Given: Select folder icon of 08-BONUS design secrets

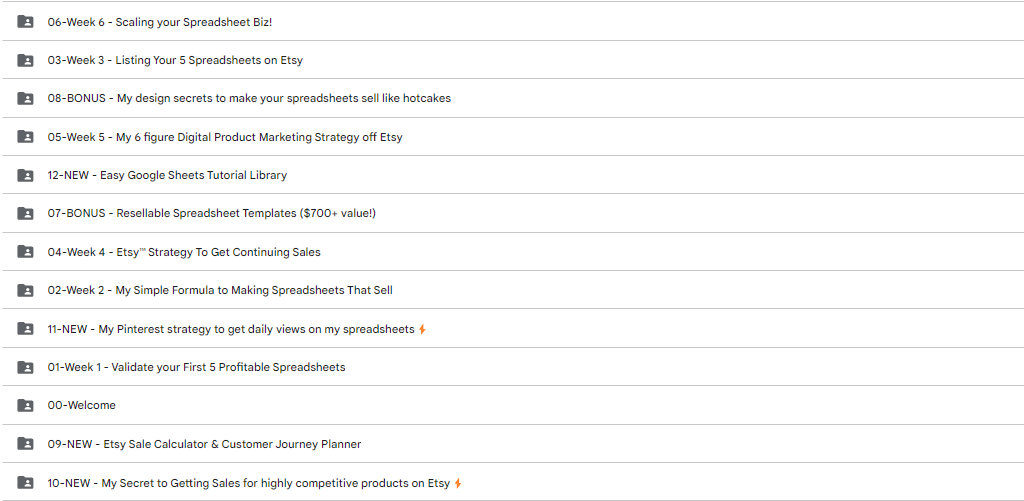Looking at the screenshot, I should [25, 99].
